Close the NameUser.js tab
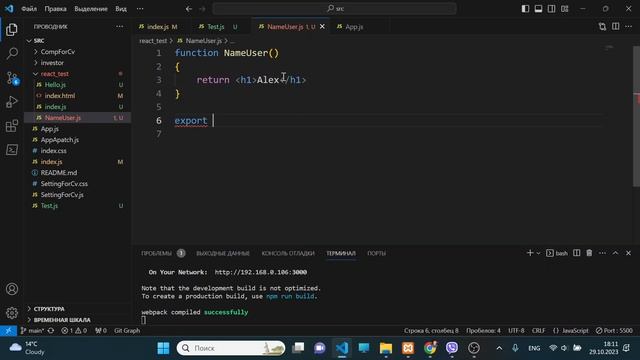The width and height of the screenshot is (640, 360). (322, 27)
